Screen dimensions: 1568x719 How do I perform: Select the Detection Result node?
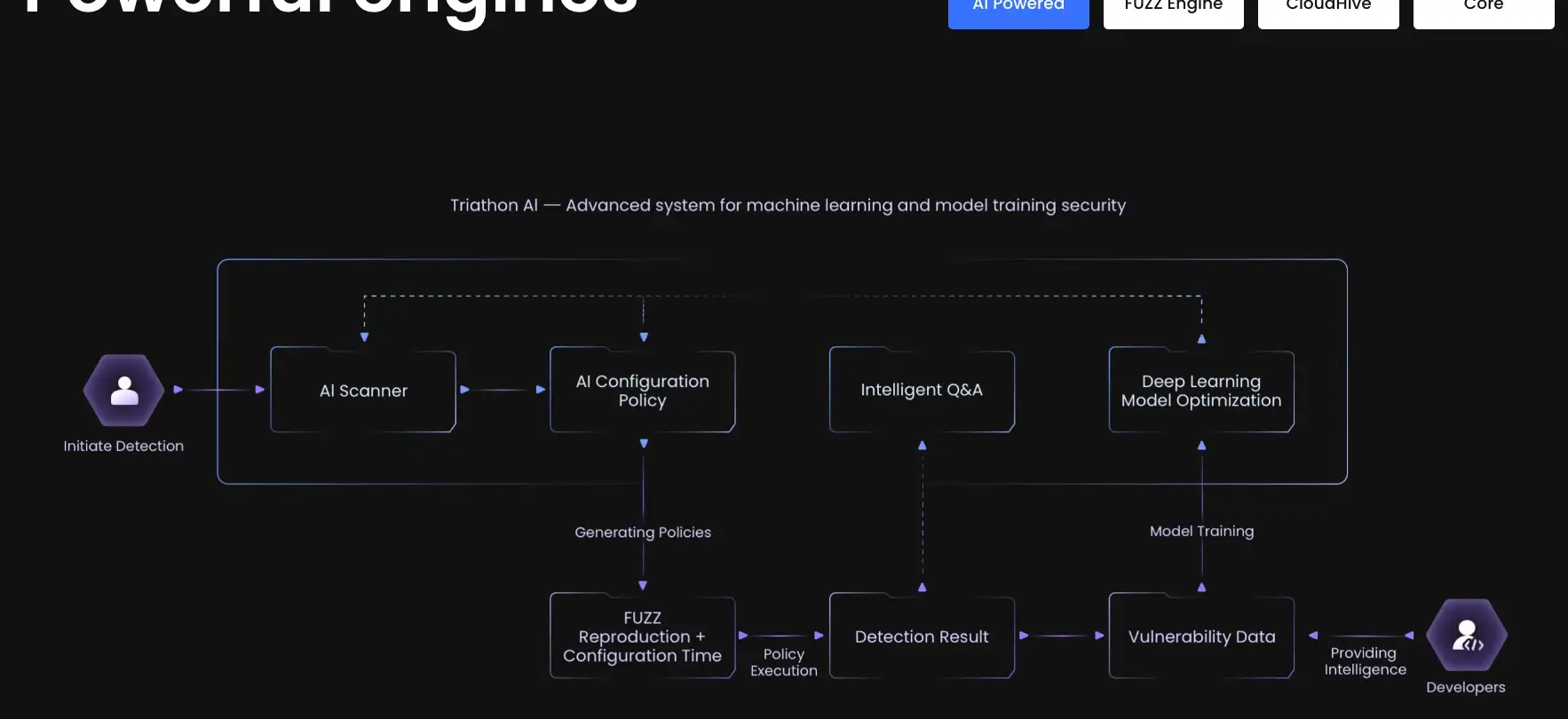pos(922,636)
